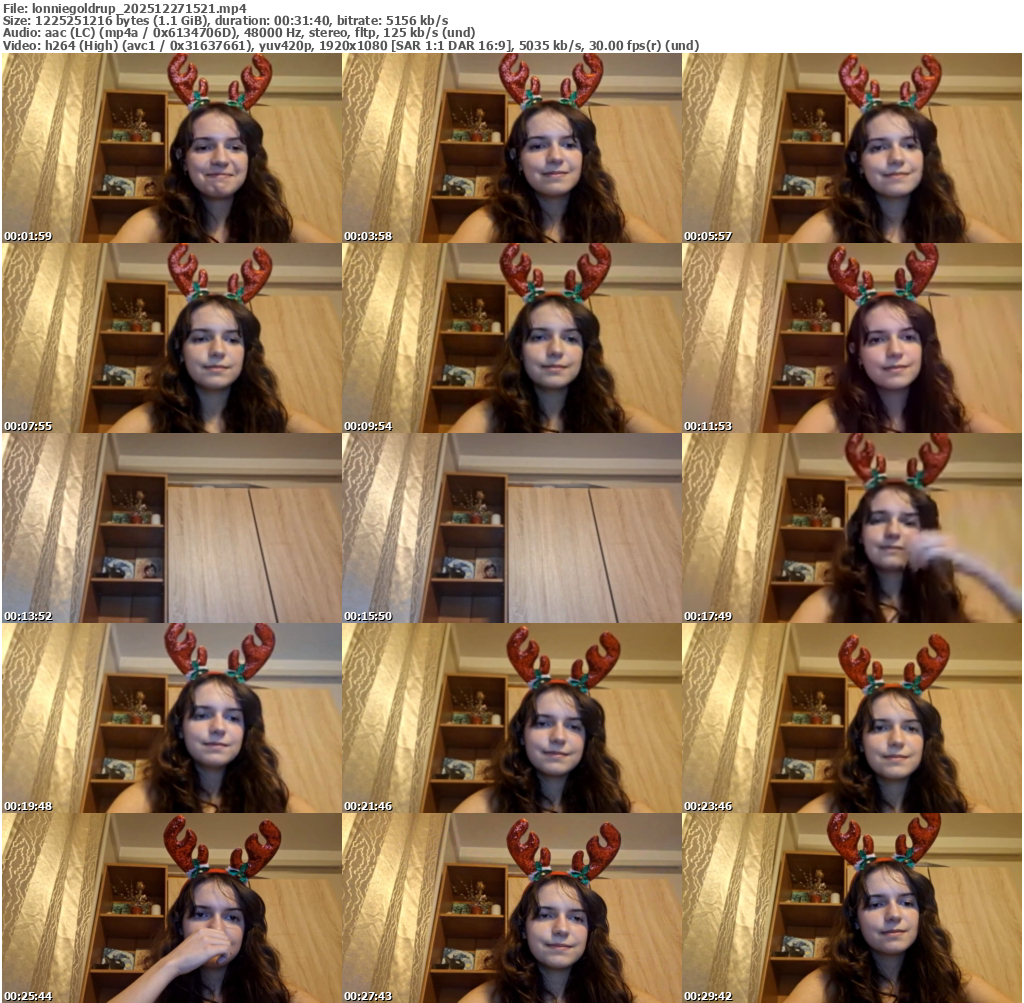Open the thumbnail stamped 00:05:57

coord(852,148)
